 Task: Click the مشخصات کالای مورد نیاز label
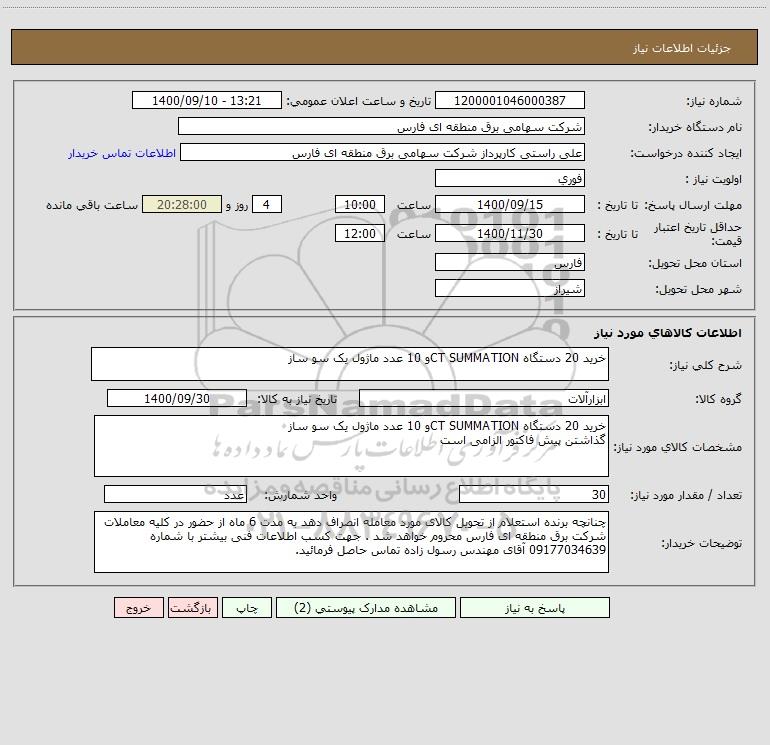(677, 447)
